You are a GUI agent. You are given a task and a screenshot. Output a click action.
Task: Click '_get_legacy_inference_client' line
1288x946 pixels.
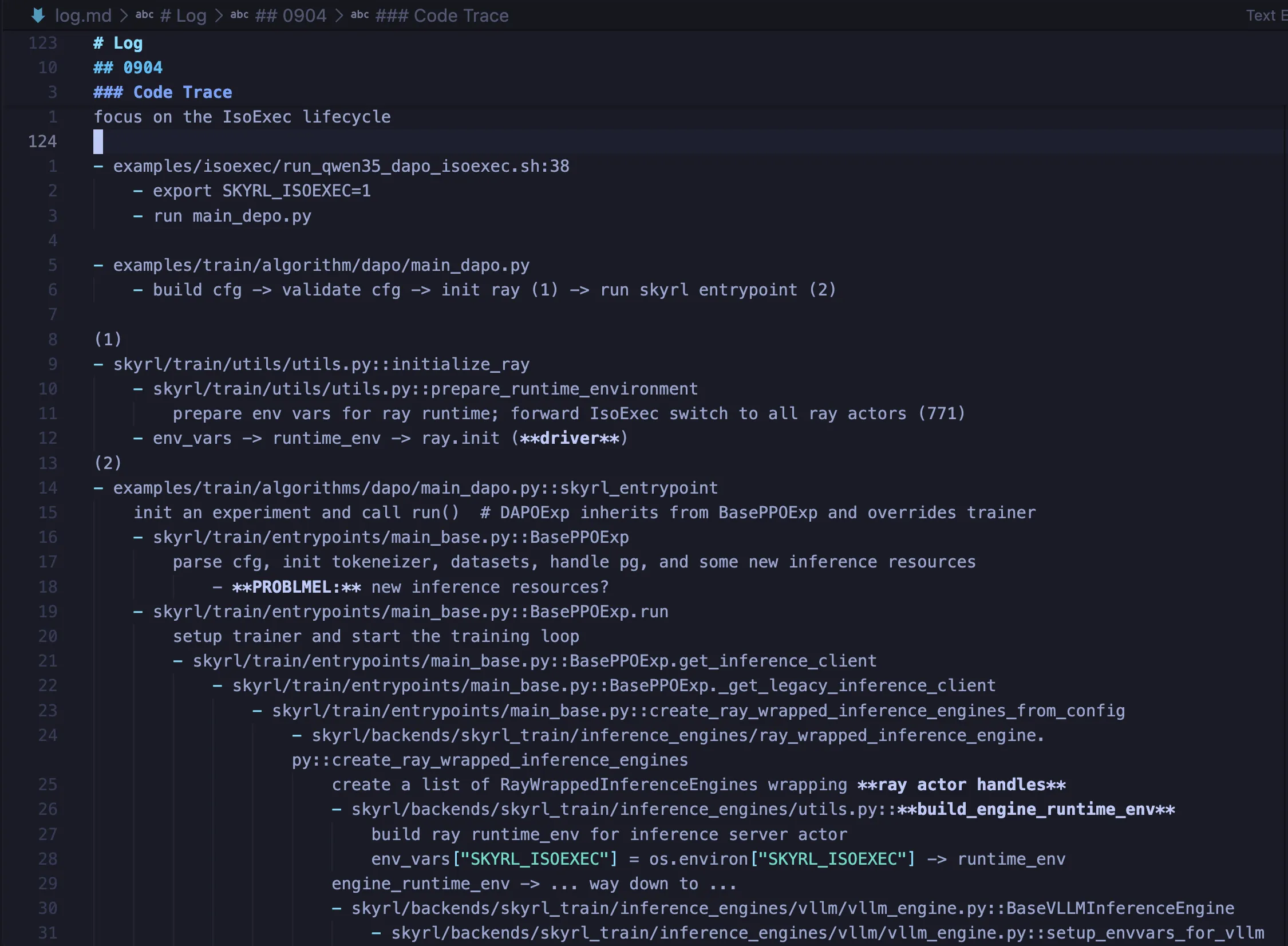(614, 685)
